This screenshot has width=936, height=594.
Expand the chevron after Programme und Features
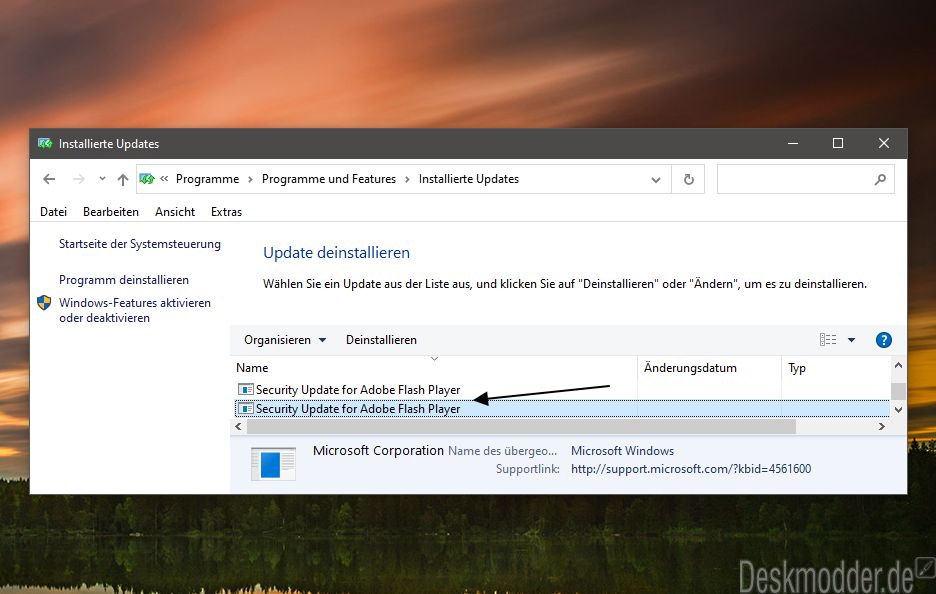coord(407,180)
